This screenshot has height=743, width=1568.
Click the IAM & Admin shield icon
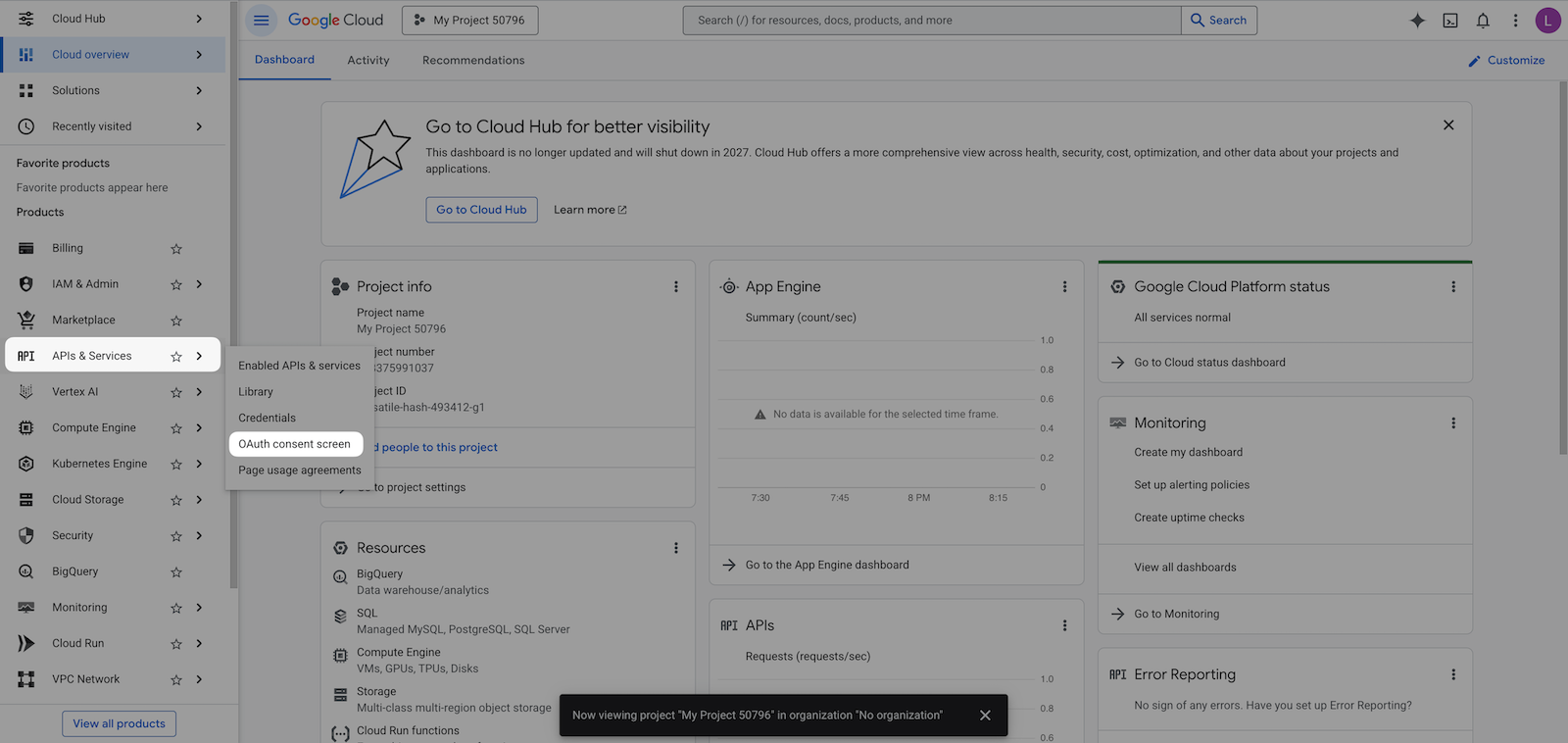point(26,284)
